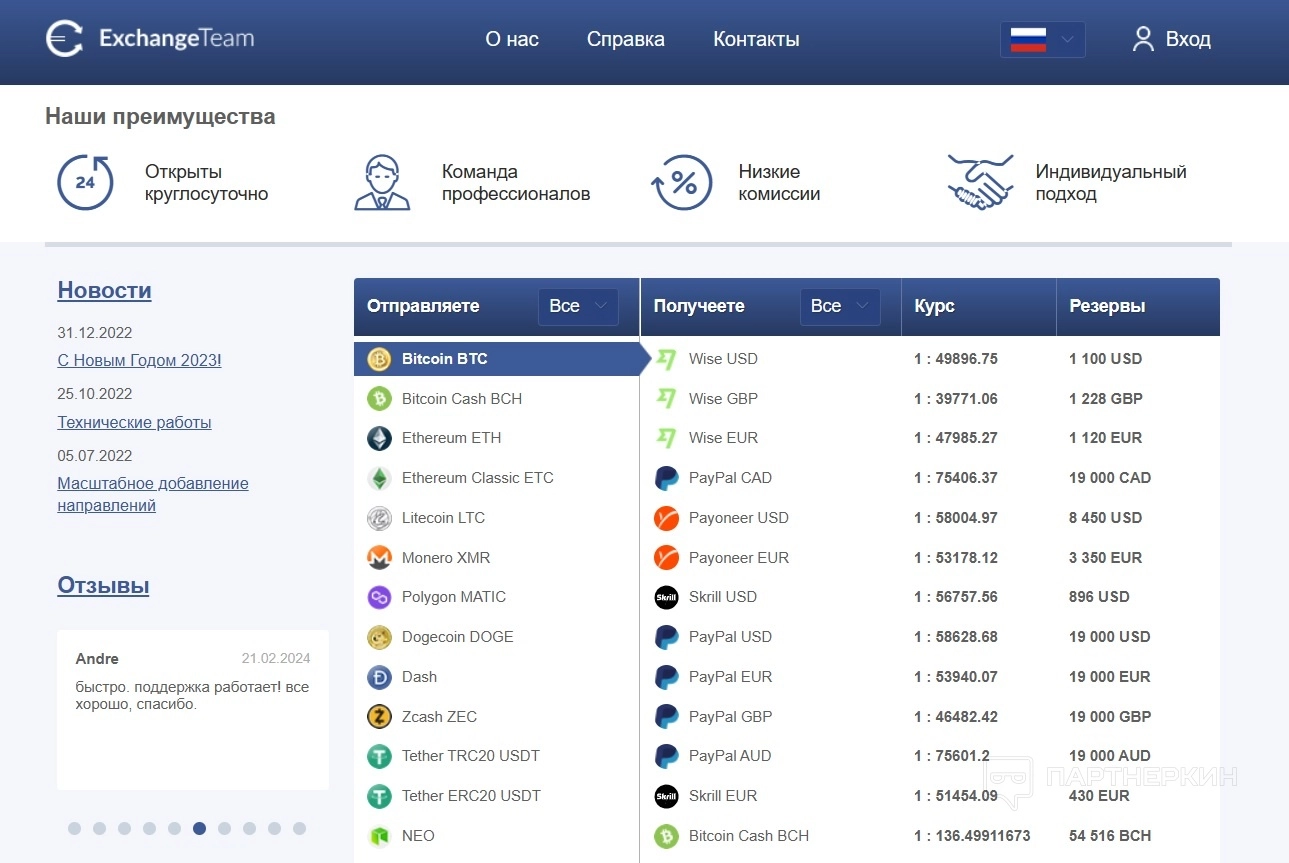Click the 'Вход' login link
Image resolution: width=1289 pixels, height=863 pixels.
(1188, 39)
